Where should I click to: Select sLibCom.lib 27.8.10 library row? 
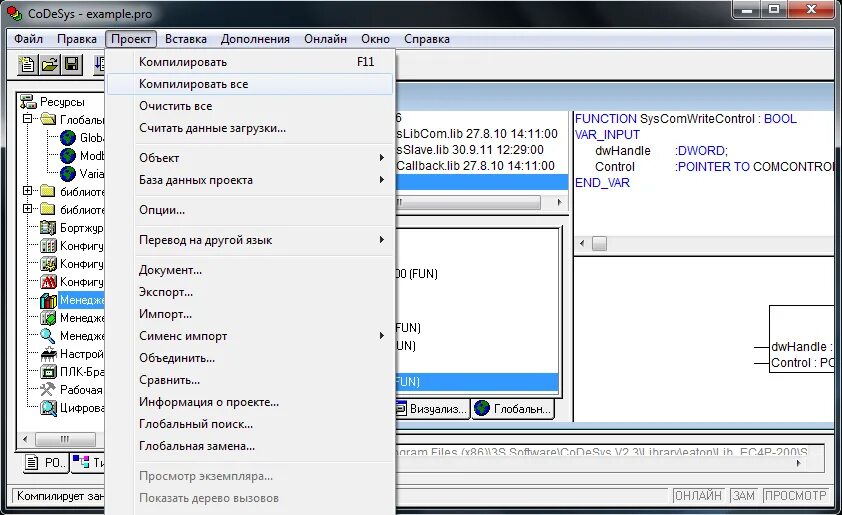(x=482, y=134)
